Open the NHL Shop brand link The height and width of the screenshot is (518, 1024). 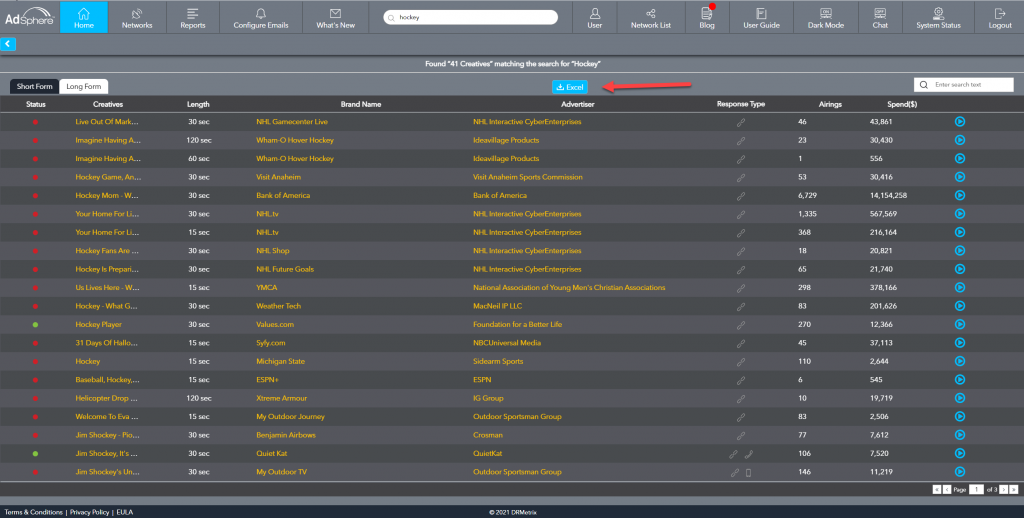[272, 250]
